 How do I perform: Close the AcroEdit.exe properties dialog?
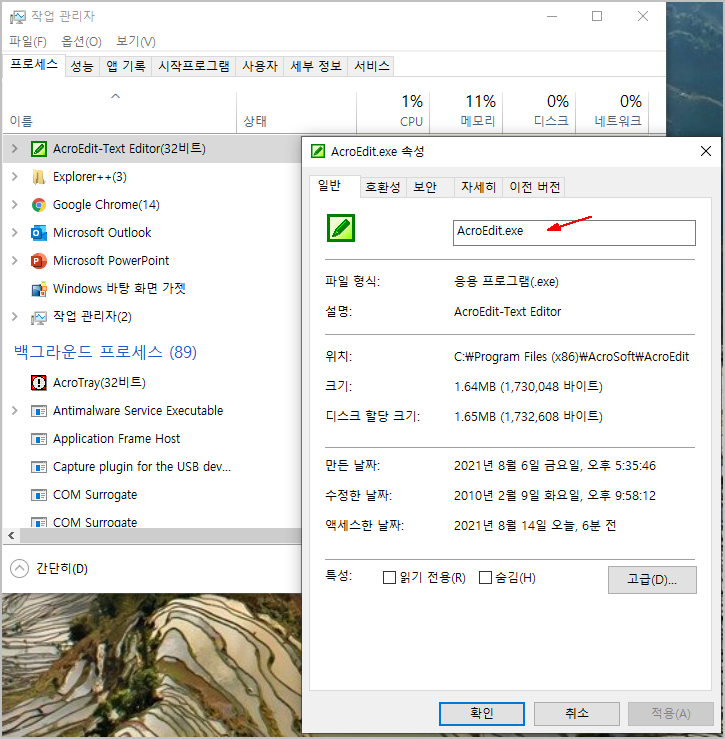click(706, 151)
